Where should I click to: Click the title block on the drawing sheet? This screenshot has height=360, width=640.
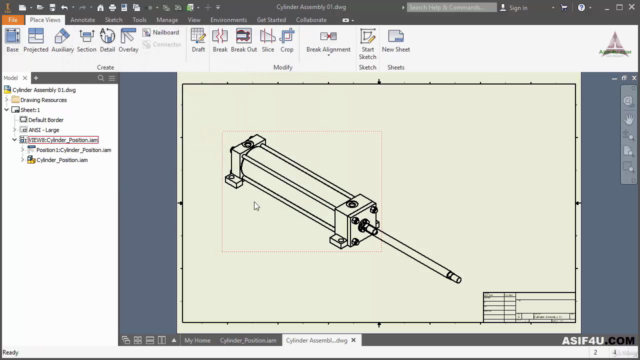[x=529, y=307]
